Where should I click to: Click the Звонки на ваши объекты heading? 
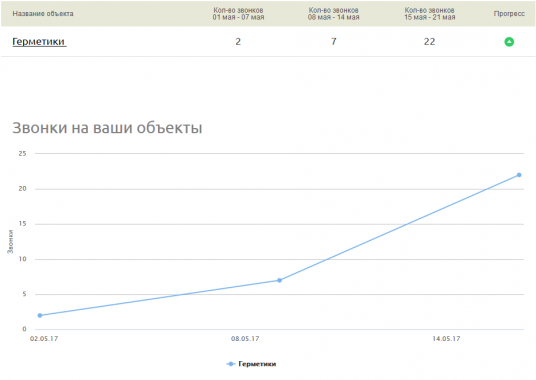(107, 128)
